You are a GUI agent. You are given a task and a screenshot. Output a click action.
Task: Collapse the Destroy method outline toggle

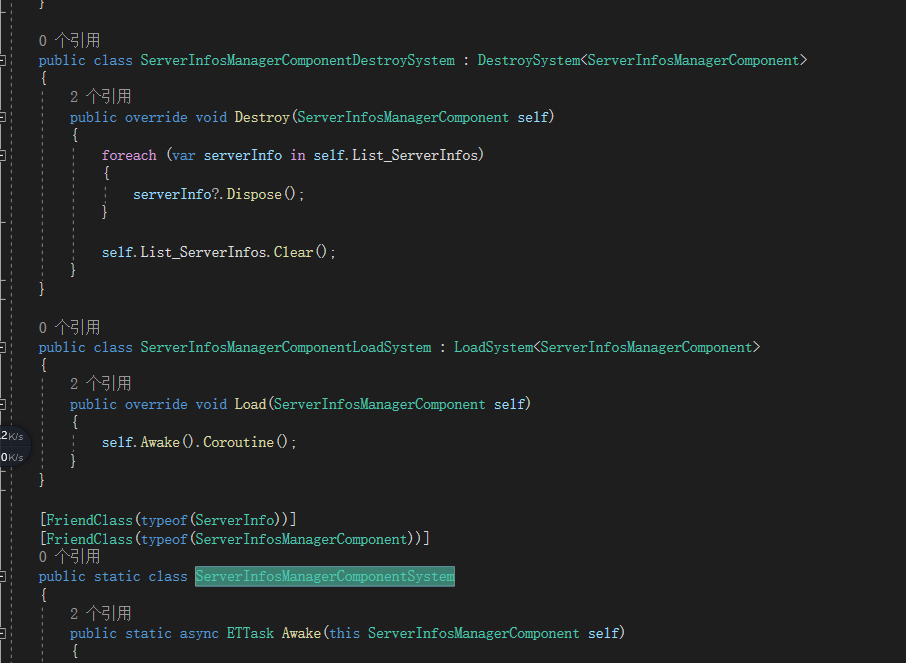pos(2,117)
